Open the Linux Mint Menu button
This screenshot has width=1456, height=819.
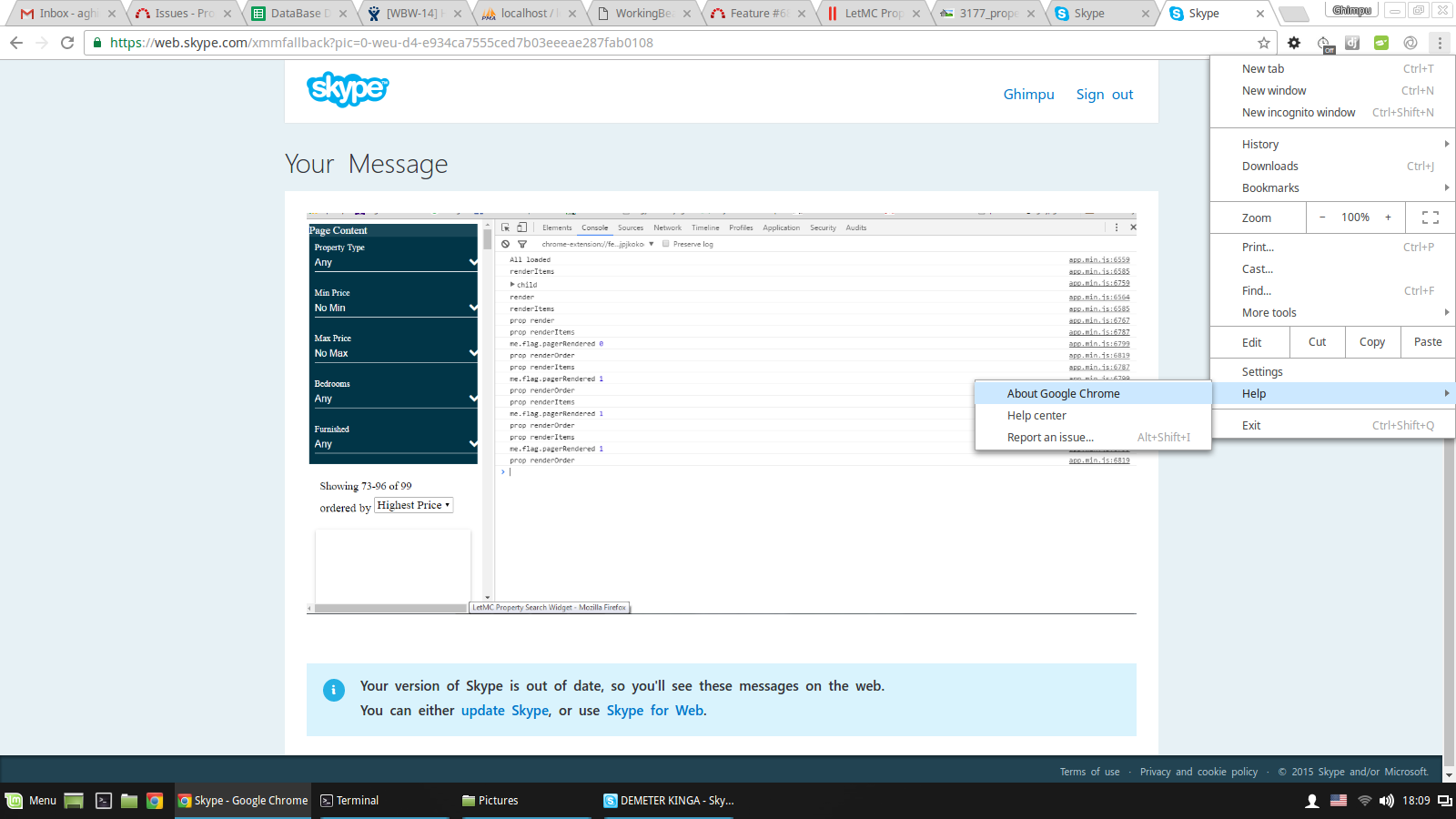coord(32,801)
